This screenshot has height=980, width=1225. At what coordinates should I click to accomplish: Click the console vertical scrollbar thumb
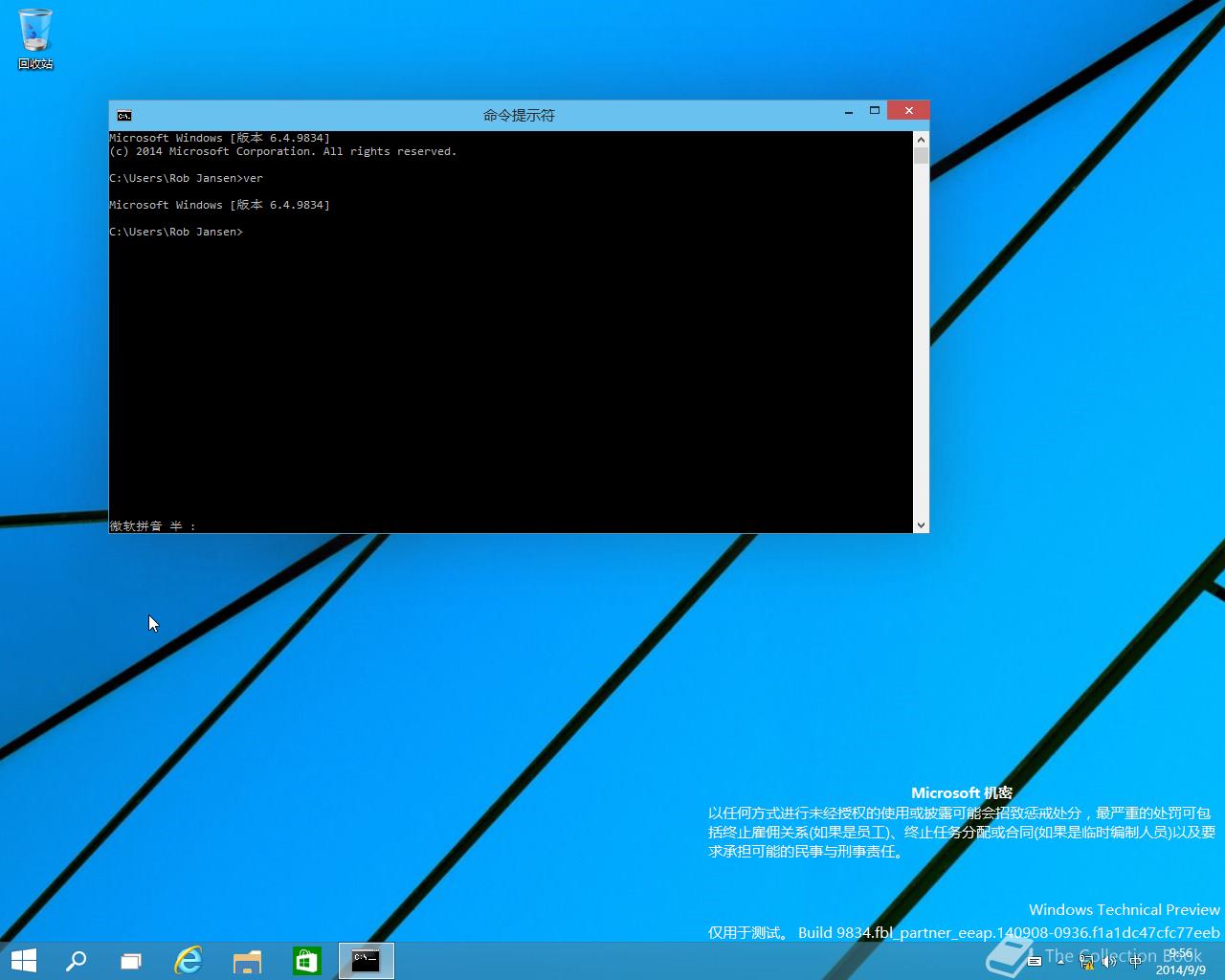[x=921, y=156]
